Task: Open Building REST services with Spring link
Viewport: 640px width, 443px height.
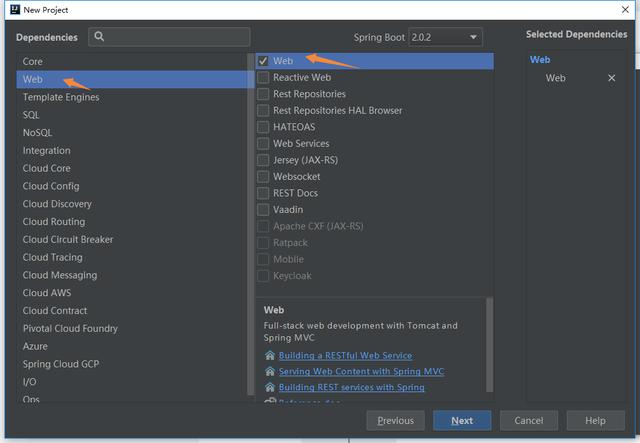Action: [x=351, y=387]
